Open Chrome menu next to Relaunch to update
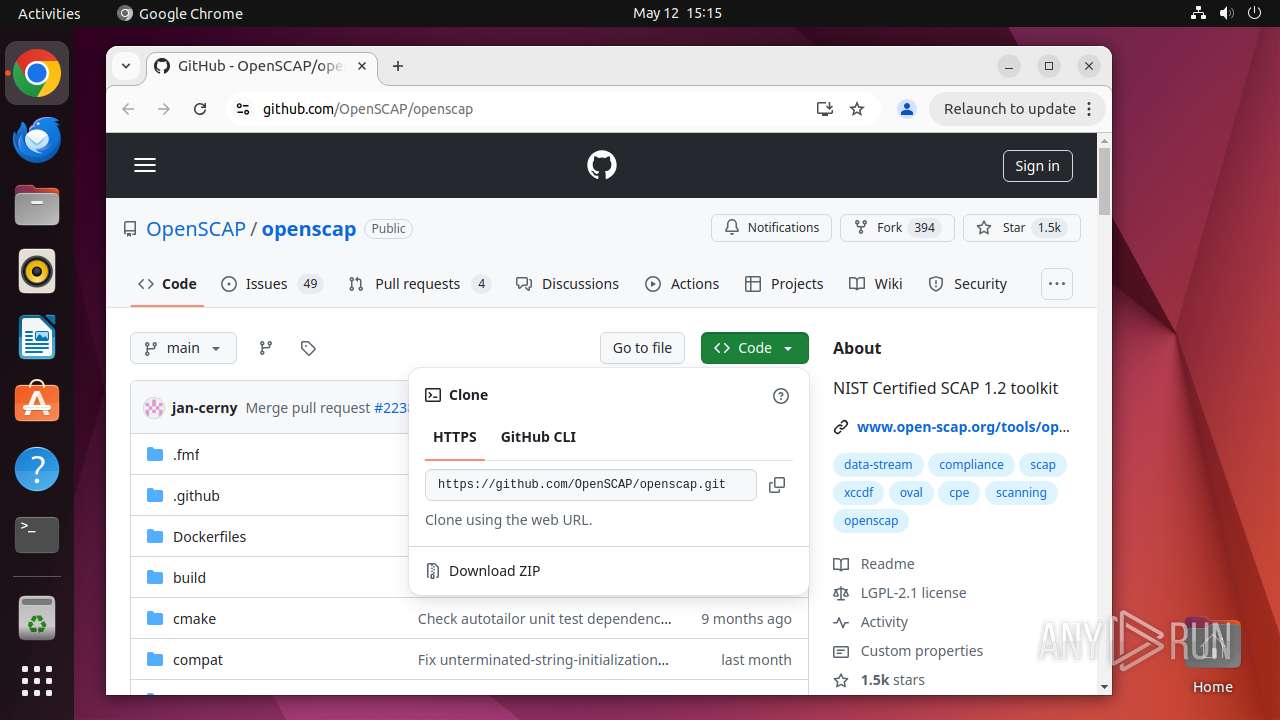The height and width of the screenshot is (720, 1280). pyautogui.click(x=1091, y=109)
